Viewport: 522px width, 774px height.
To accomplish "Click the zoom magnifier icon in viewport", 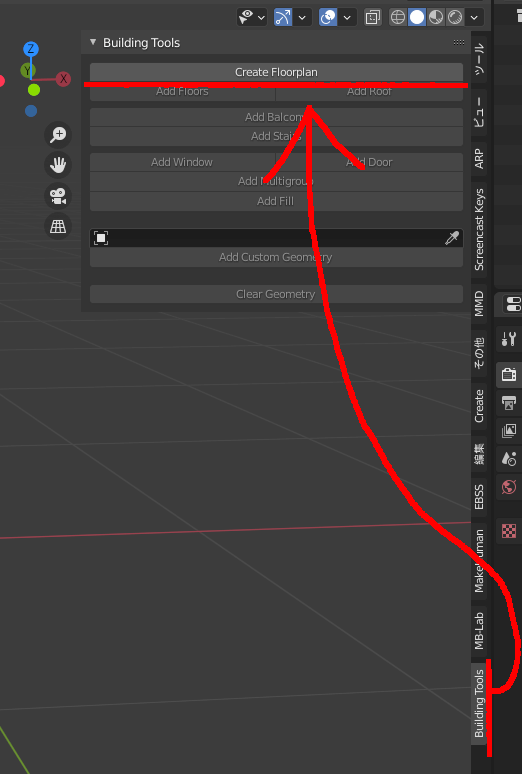I will pos(58,134).
